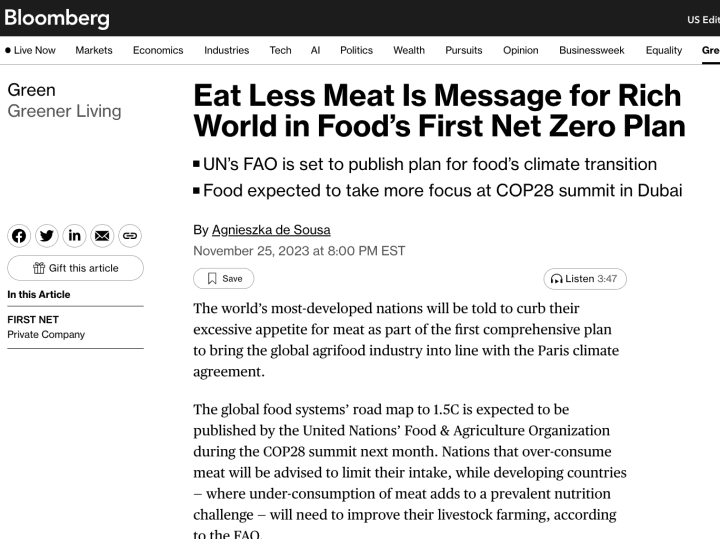
Task: Share article via email icon
Action: tap(102, 236)
